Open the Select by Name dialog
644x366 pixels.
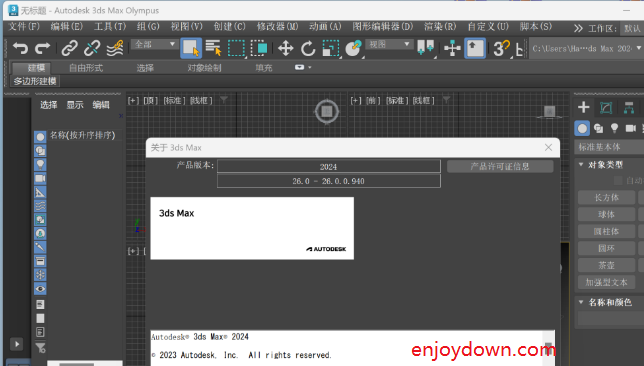(214, 48)
